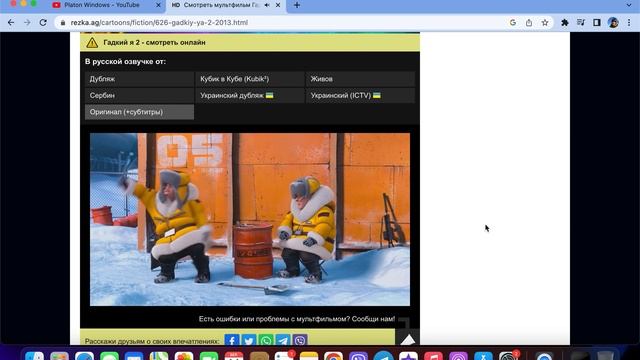The width and height of the screenshot is (640, 360).
Task: Close the Смотреть мультфильм tab
Action: click(x=278, y=5)
